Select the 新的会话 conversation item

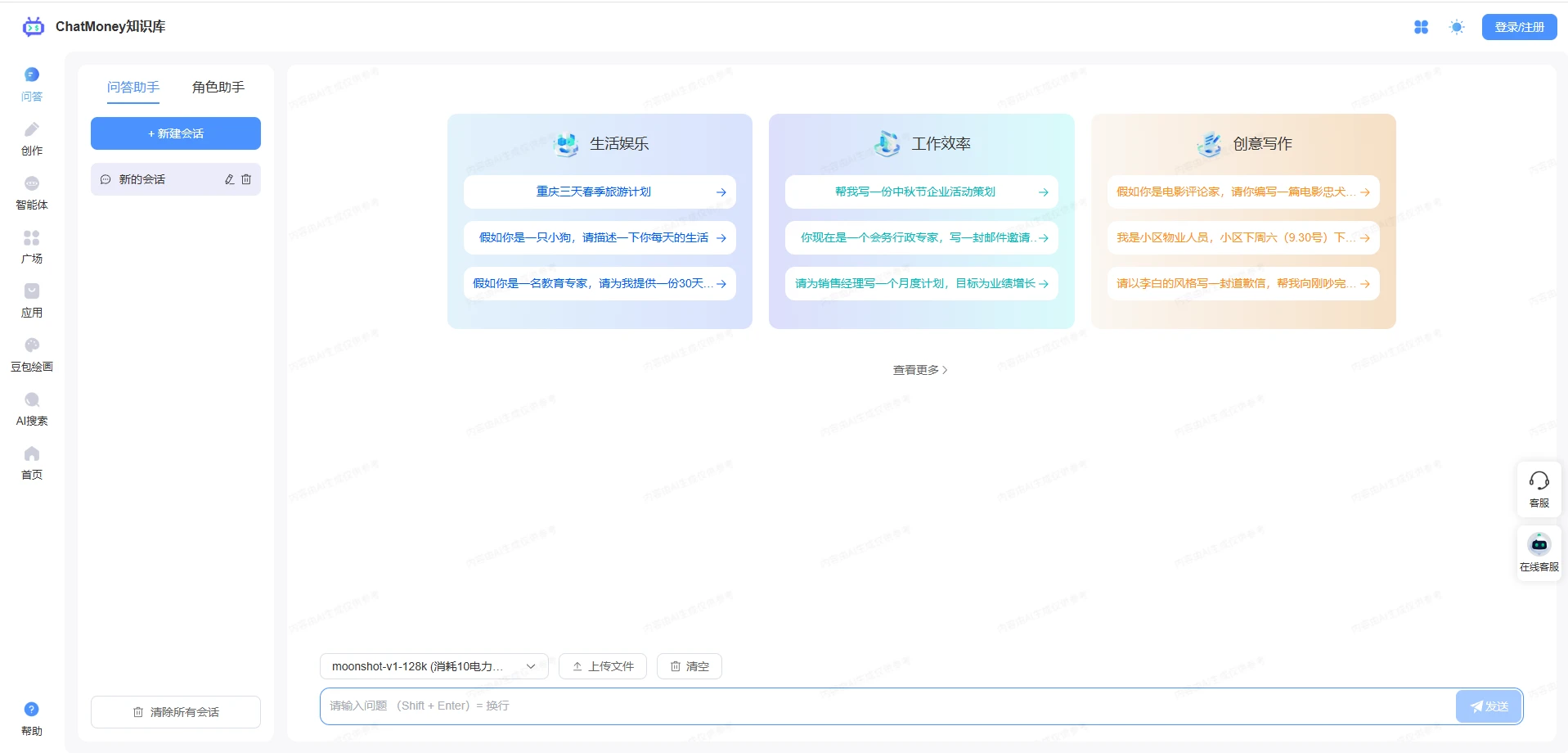[176, 179]
